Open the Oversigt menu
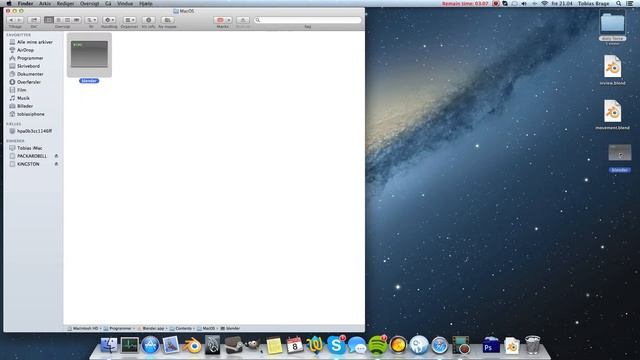Viewport: 640px width, 360px height. coord(89,3)
